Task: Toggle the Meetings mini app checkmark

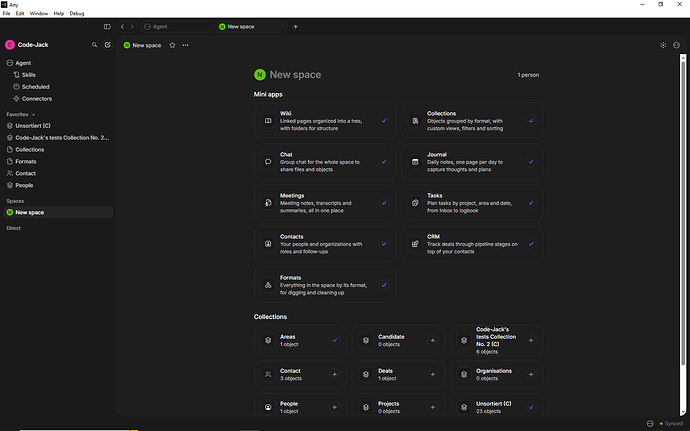Action: point(384,203)
